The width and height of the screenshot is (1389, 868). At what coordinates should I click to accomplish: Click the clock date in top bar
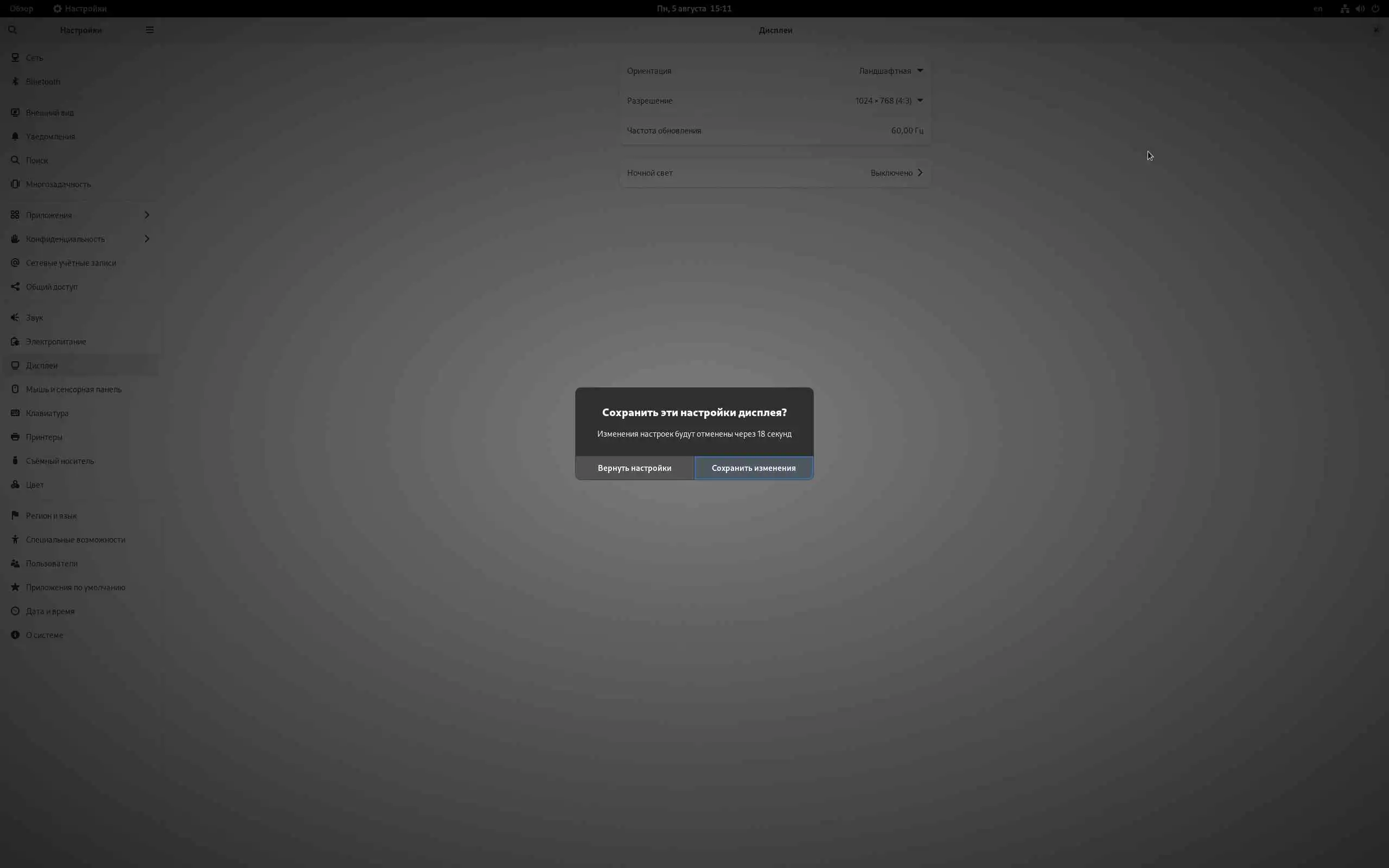point(694,9)
